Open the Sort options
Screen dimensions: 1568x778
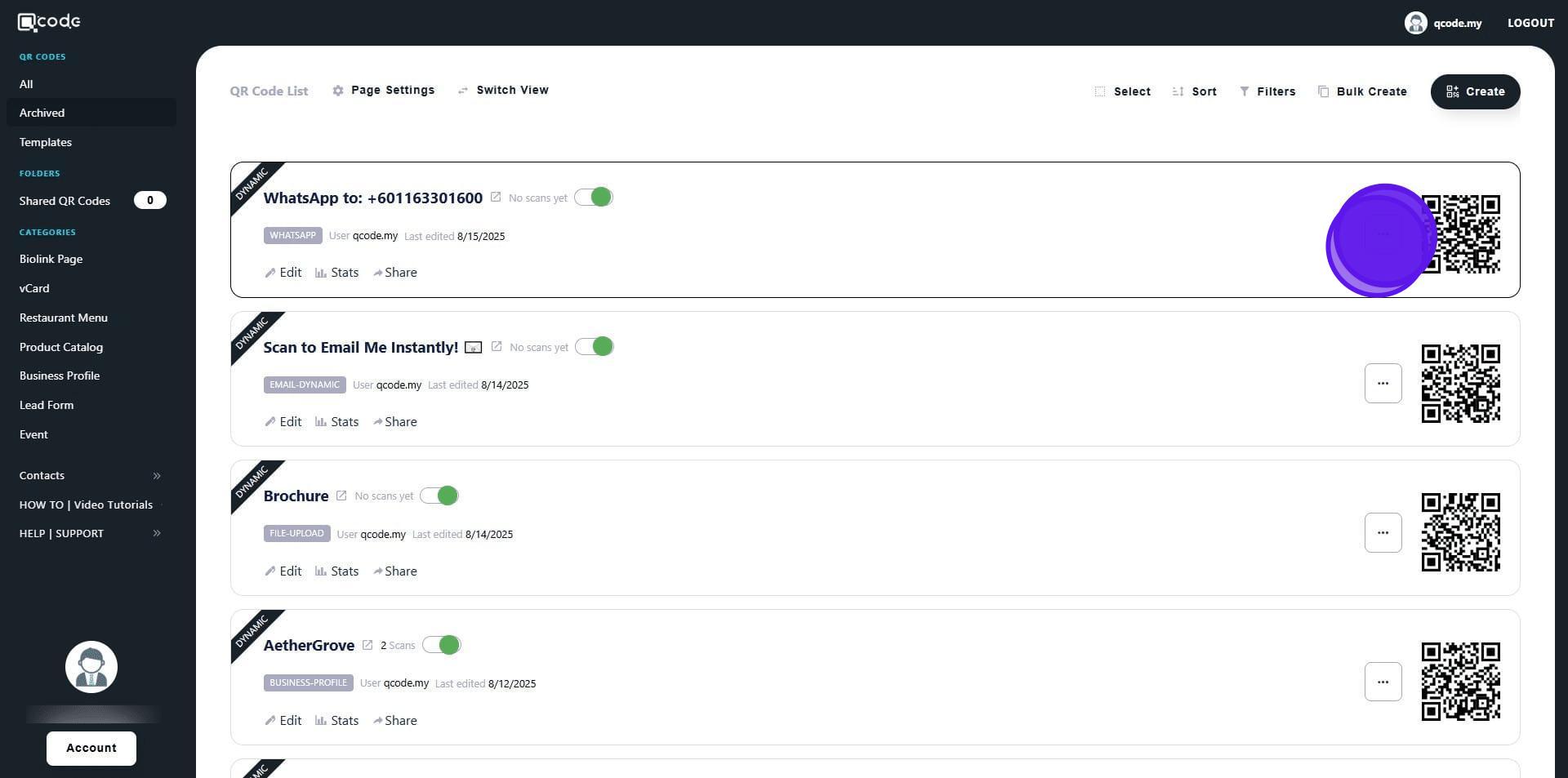click(1195, 91)
